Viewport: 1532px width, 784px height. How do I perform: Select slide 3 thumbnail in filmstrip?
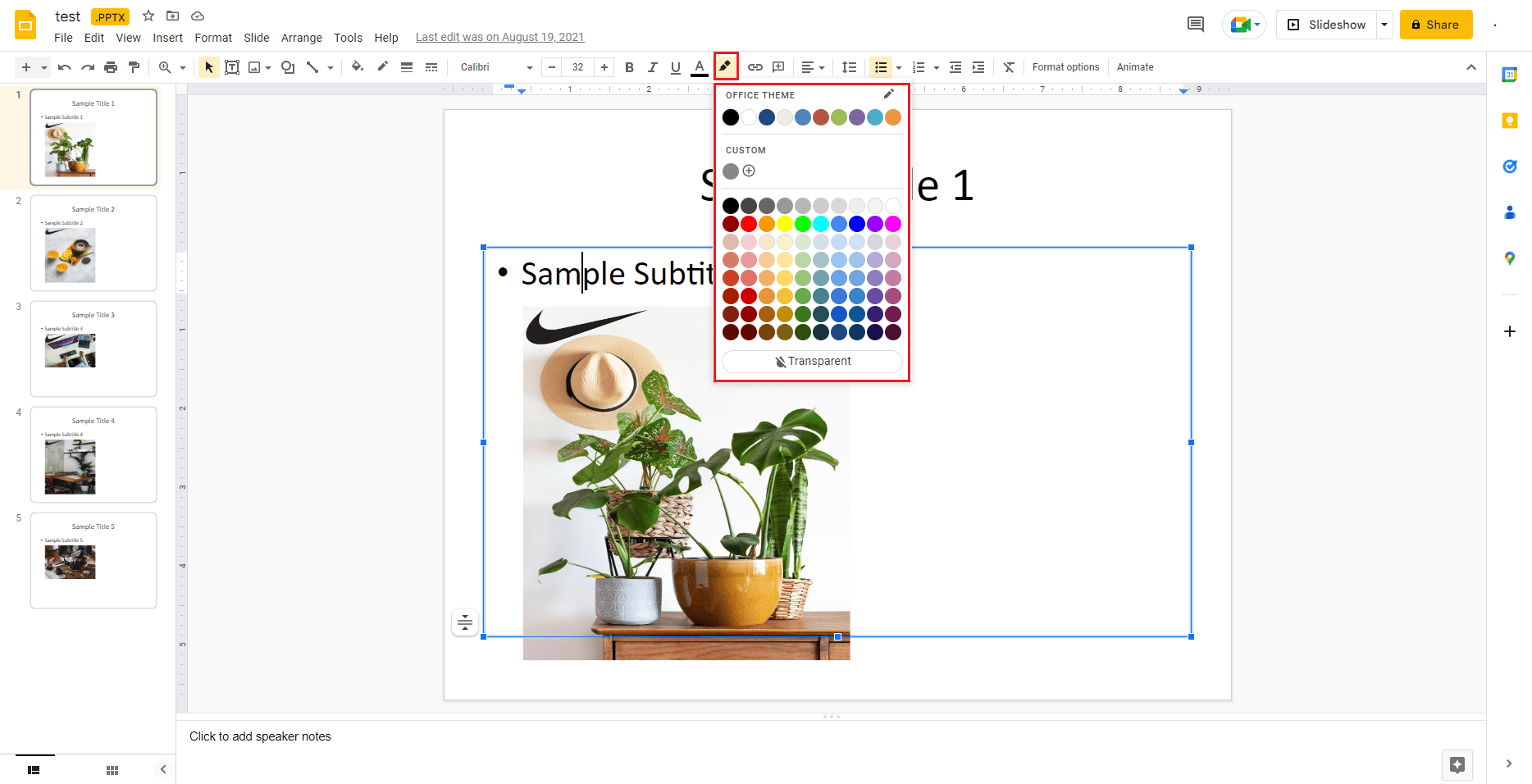[93, 349]
